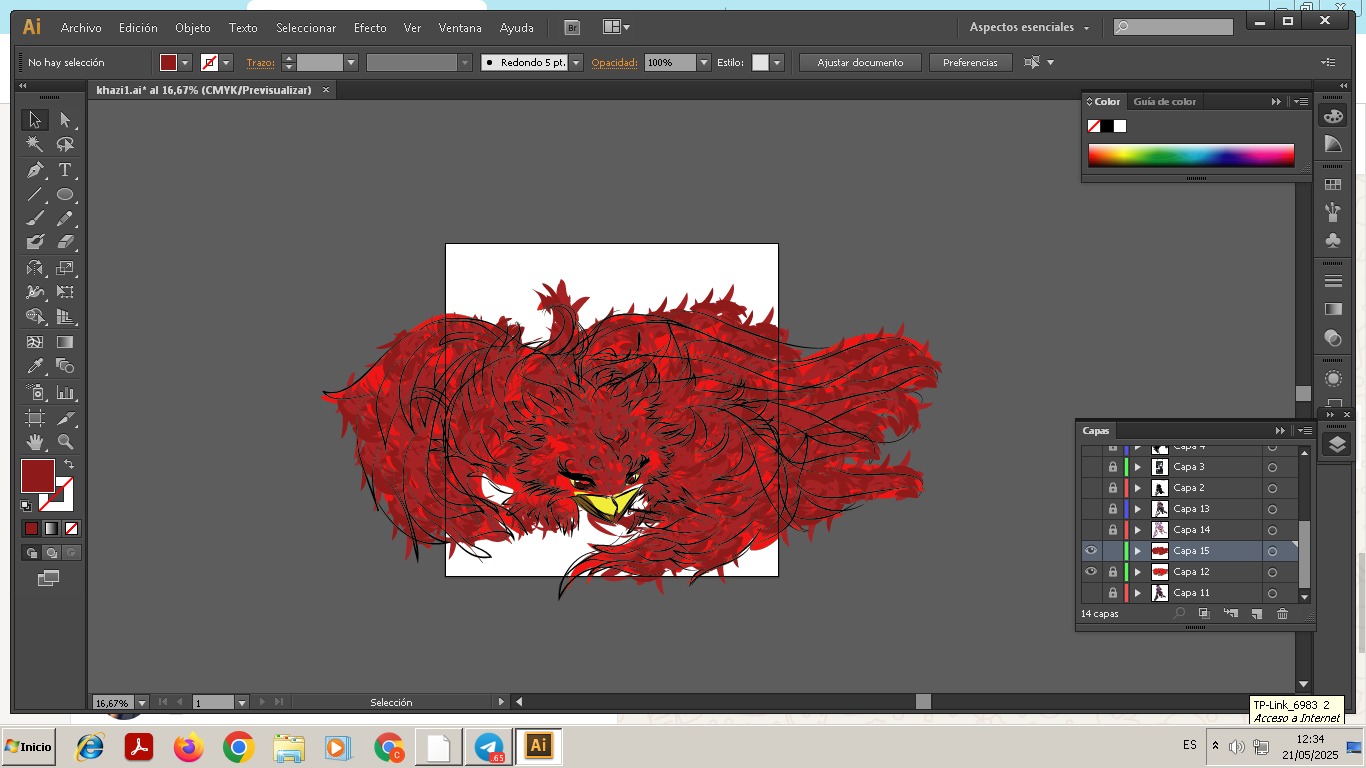This screenshot has height=768, width=1366.
Task: Select the Pen tool
Action: tap(35, 170)
